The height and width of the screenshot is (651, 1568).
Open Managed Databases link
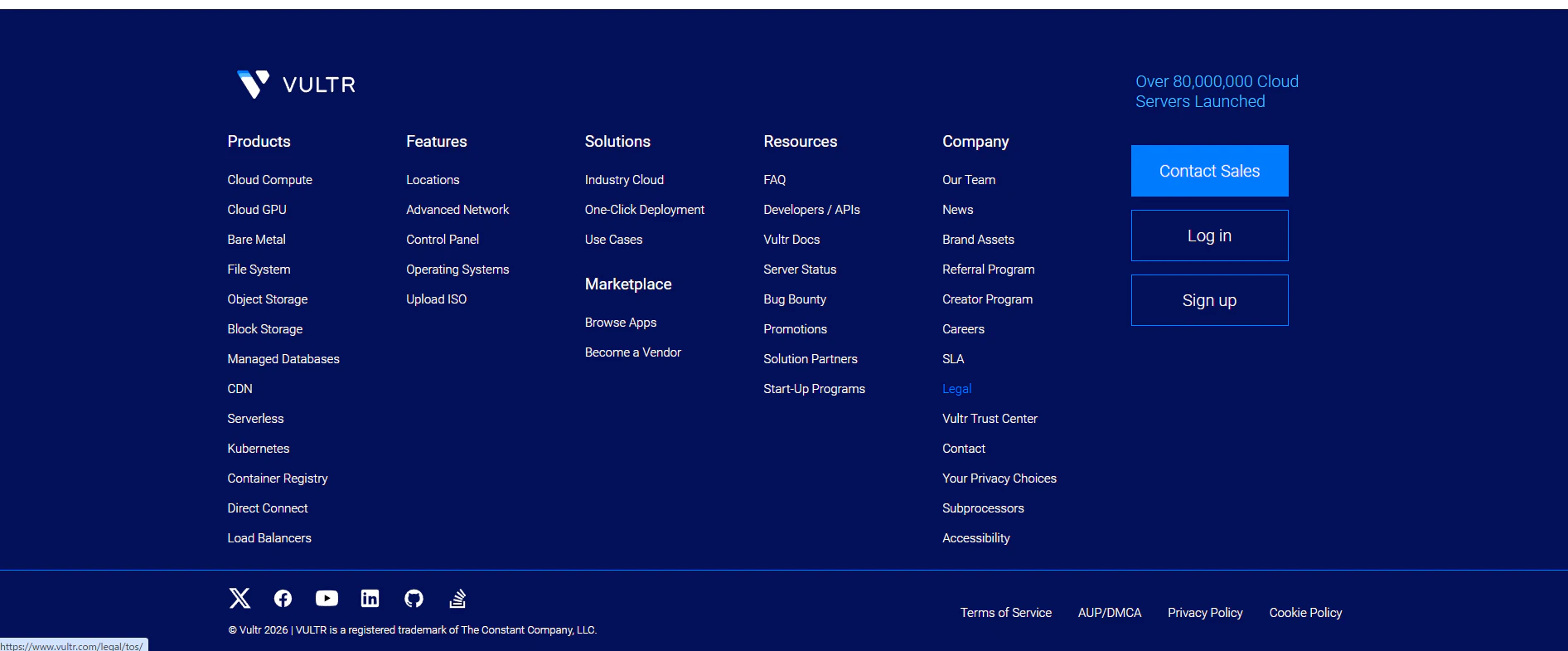tap(283, 359)
